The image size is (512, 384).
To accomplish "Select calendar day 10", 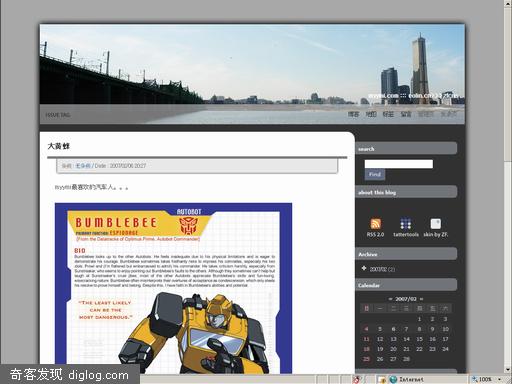I will [445, 329].
